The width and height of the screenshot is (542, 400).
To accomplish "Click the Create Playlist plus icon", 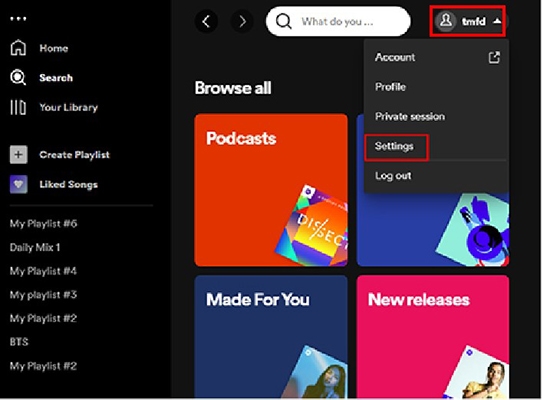I will click(x=18, y=155).
